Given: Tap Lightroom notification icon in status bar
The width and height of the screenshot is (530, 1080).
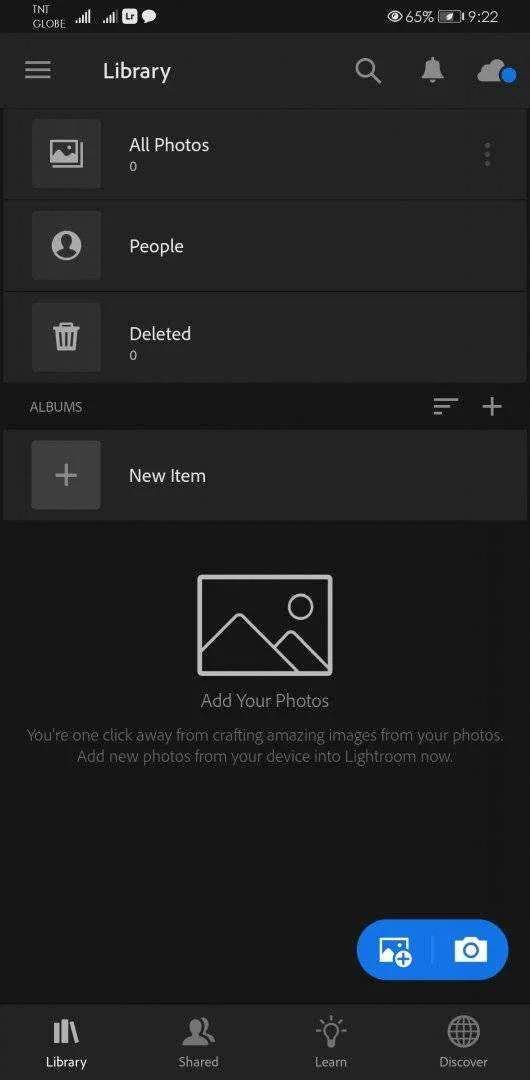Looking at the screenshot, I should pos(130,17).
